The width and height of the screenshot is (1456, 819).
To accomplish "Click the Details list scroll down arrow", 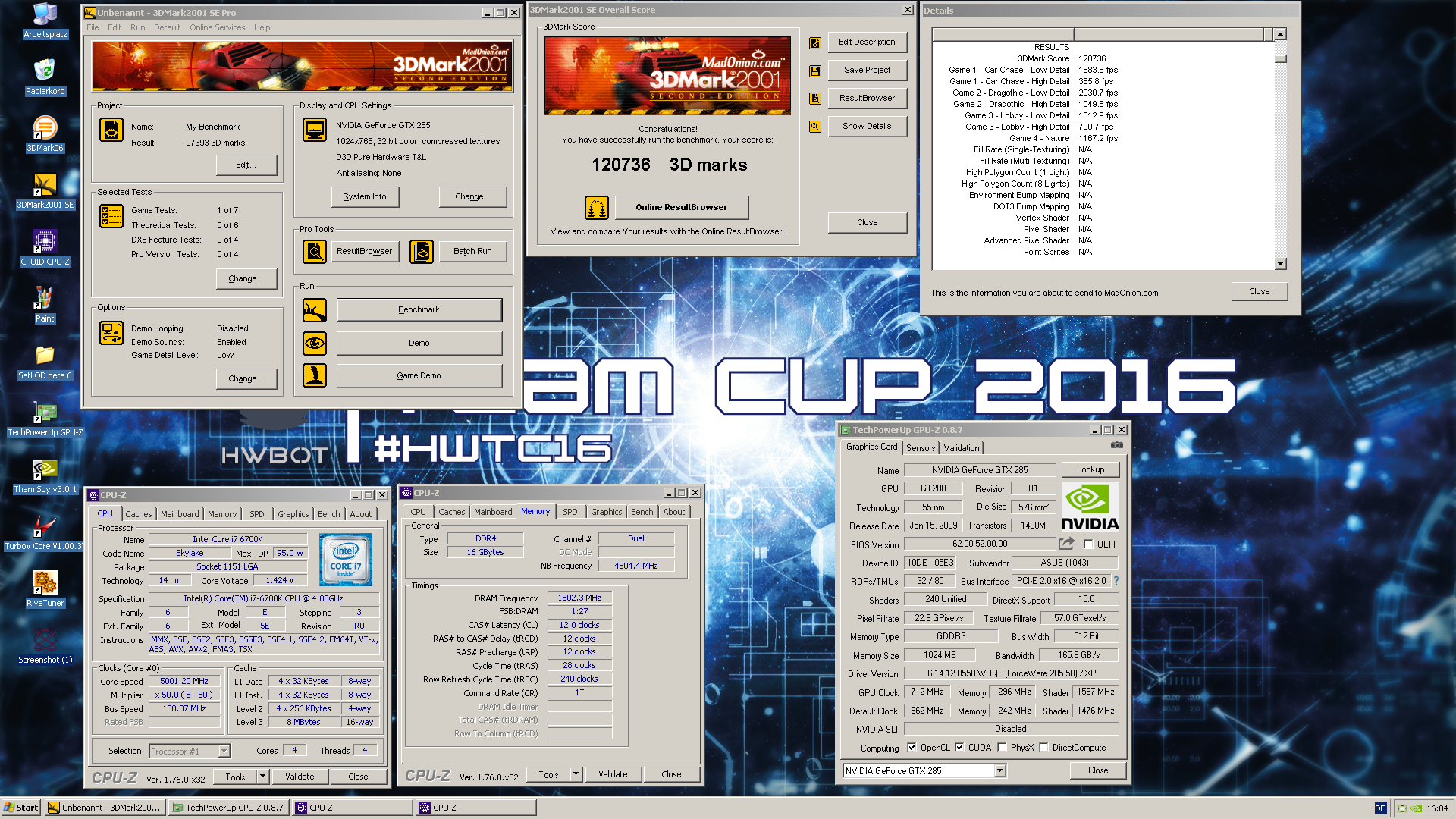I will 1281,264.
